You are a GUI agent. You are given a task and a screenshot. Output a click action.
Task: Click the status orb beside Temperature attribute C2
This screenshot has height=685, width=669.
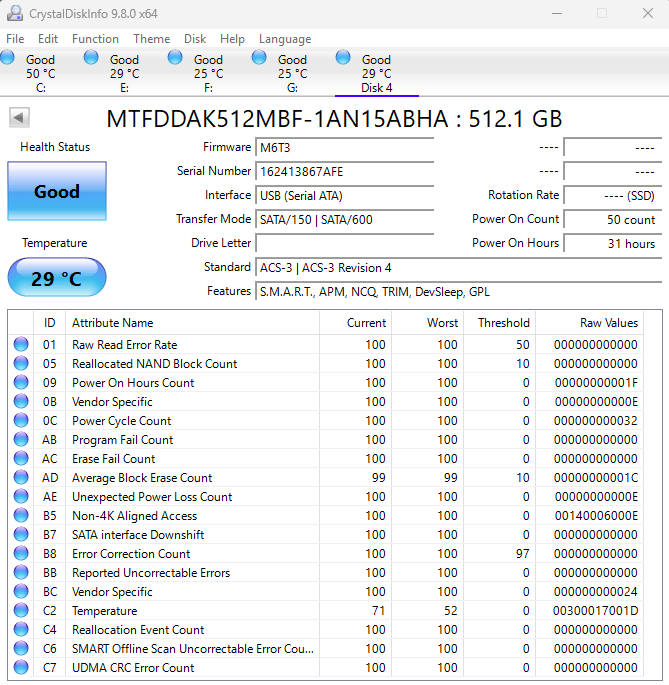[x=21, y=610]
